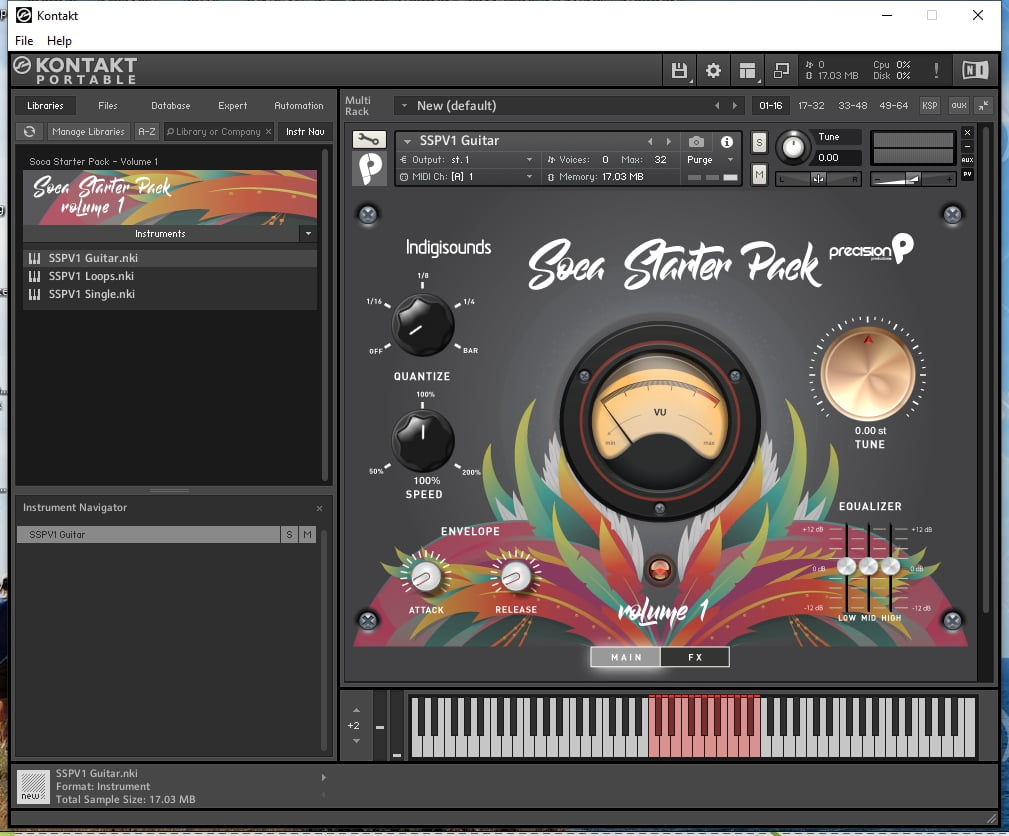Open the save (floppy disk) menu

679,70
